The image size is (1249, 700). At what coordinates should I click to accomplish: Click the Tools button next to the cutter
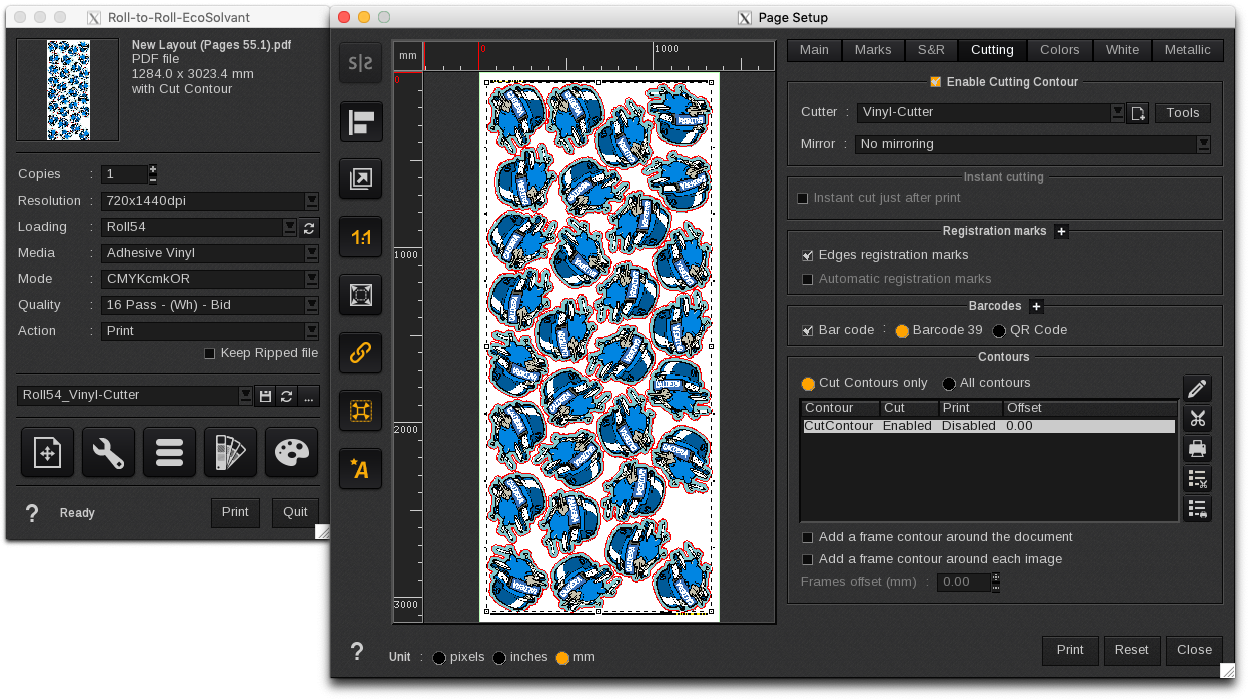(x=1182, y=112)
